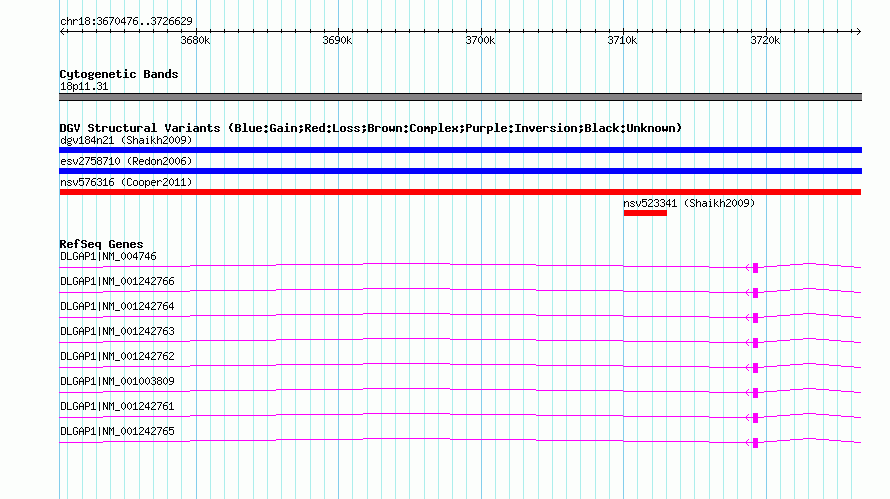Click the DLGAP1|NM_001242765 transcript label
Image resolution: width=890 pixels, height=499 pixels.
coord(117,431)
